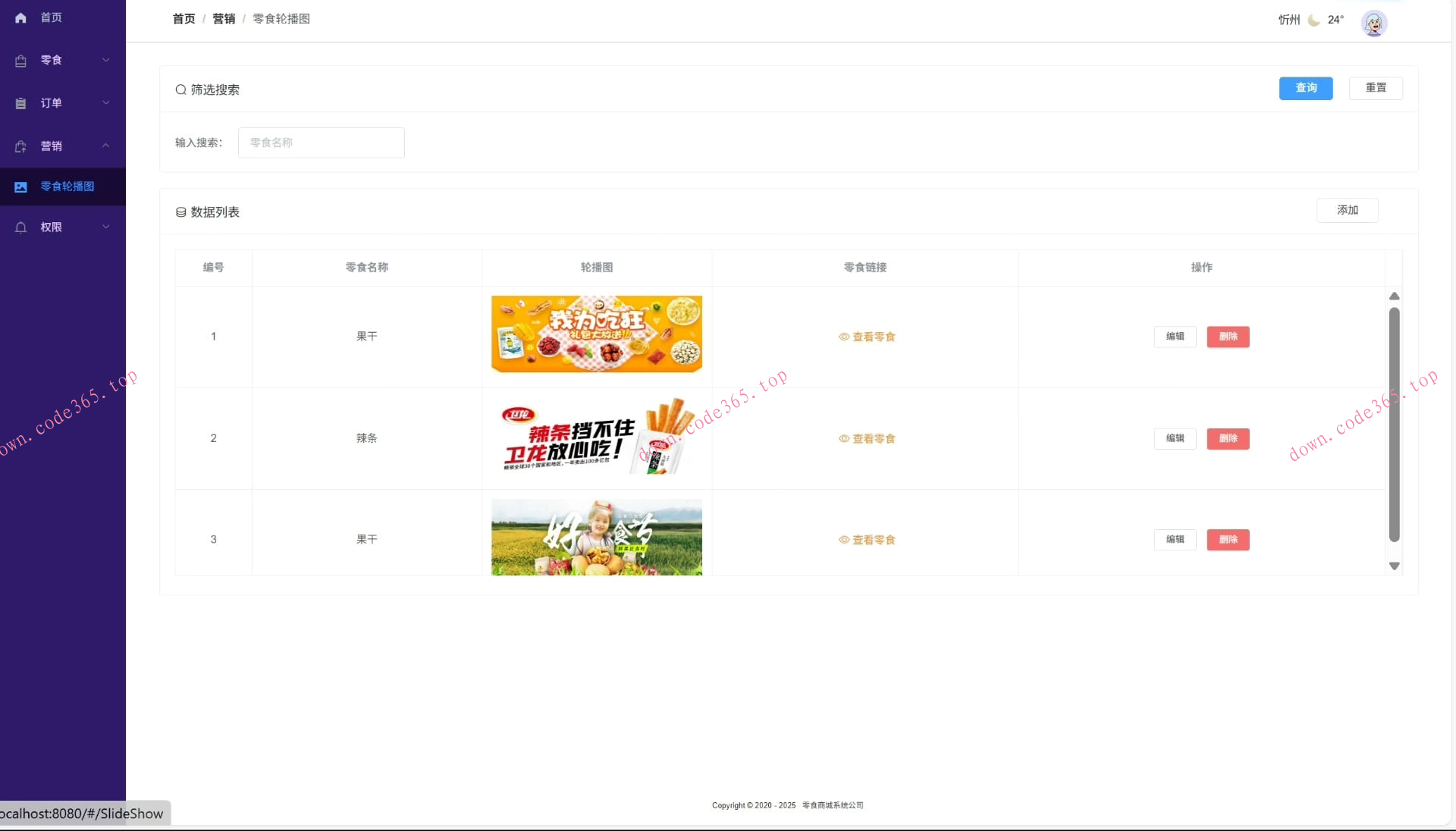Click the 添加 button above the table
Image resolution: width=1456 pixels, height=831 pixels.
point(1347,210)
